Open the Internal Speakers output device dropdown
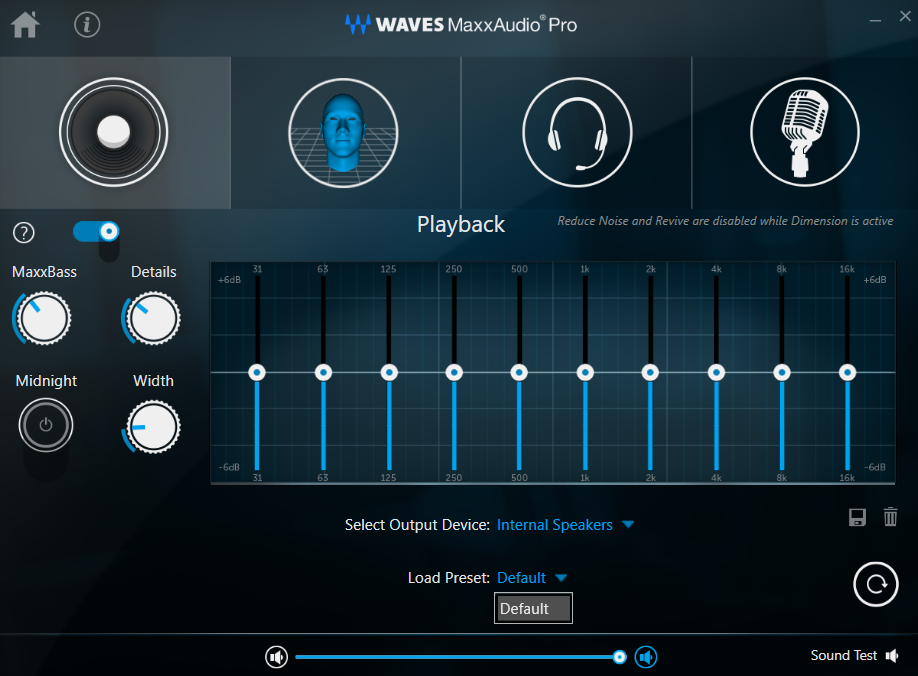The height and width of the screenshot is (676, 918). click(554, 525)
